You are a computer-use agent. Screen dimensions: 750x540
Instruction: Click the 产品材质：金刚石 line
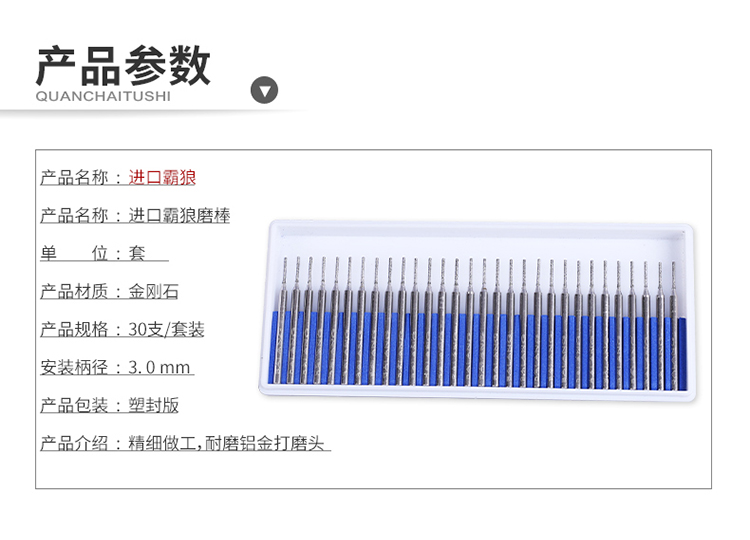109,291
